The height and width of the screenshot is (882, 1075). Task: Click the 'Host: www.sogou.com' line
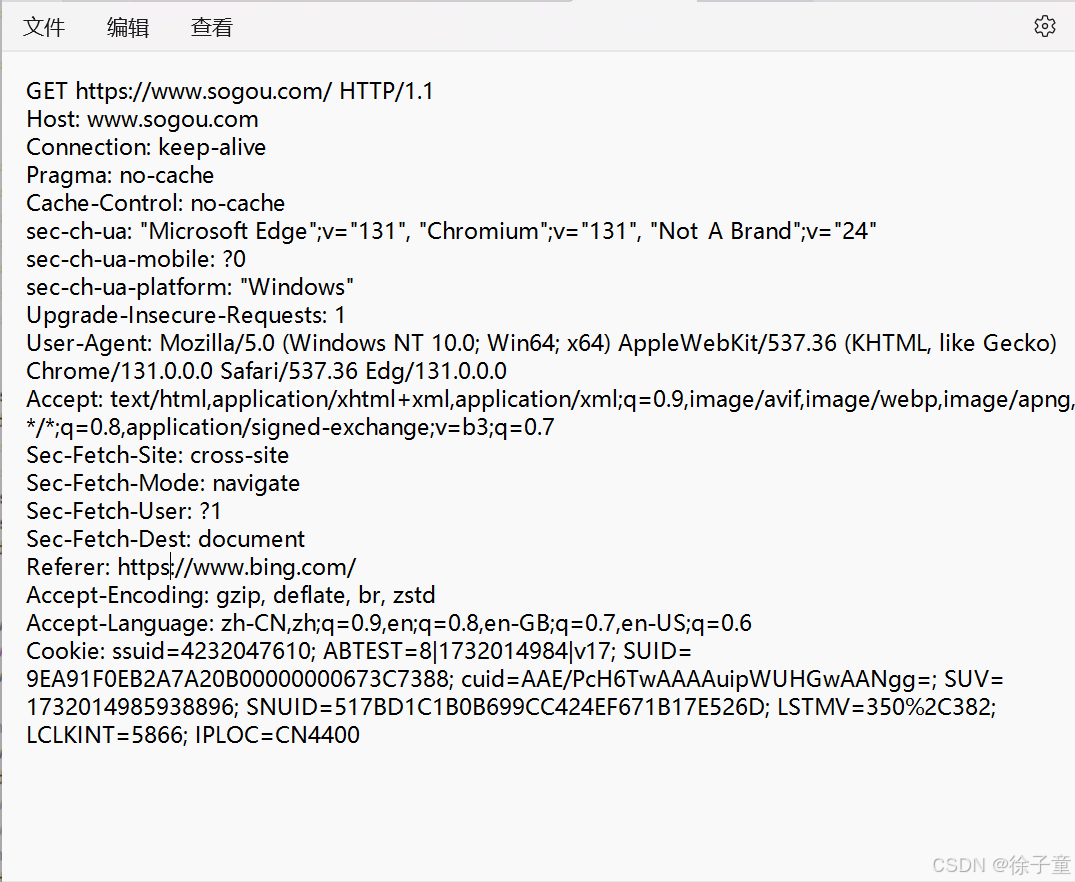tap(143, 119)
